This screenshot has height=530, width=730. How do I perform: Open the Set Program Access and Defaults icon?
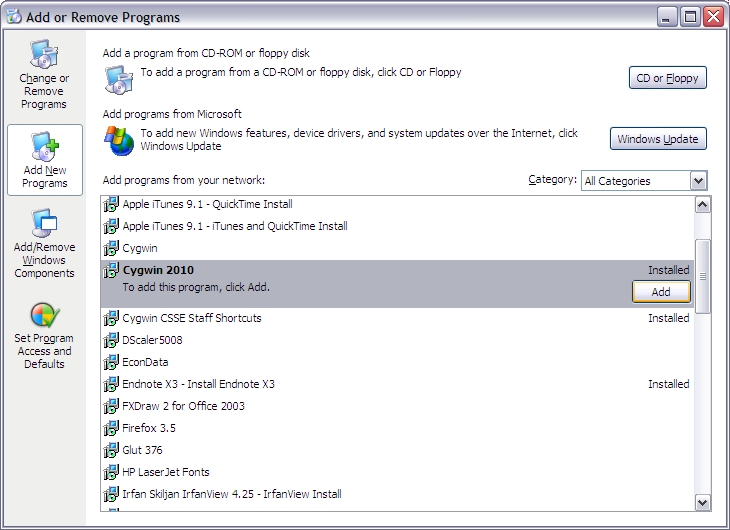click(45, 315)
